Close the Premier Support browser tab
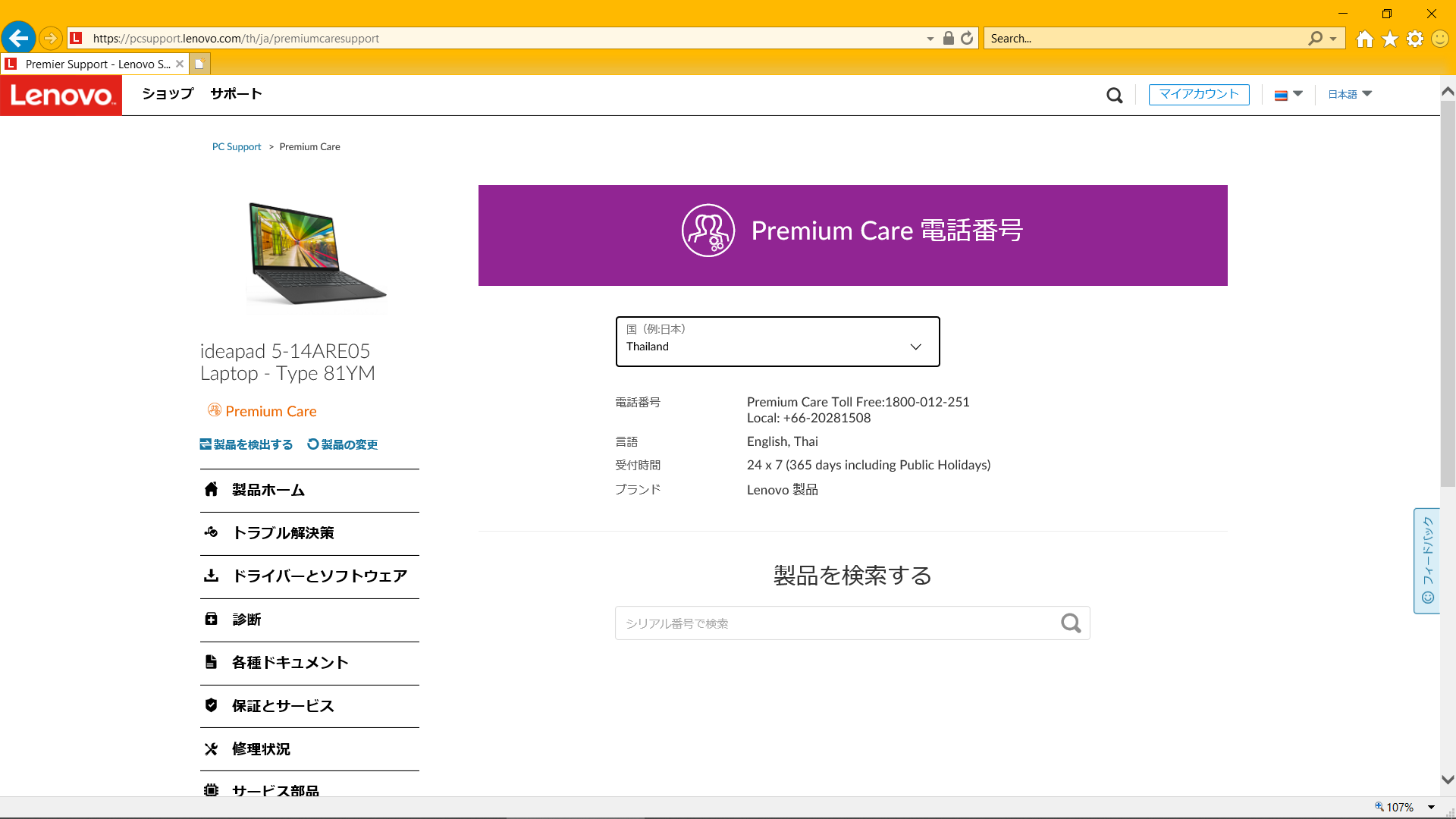Screen dimensions: 1456x819 pyautogui.click(x=180, y=64)
